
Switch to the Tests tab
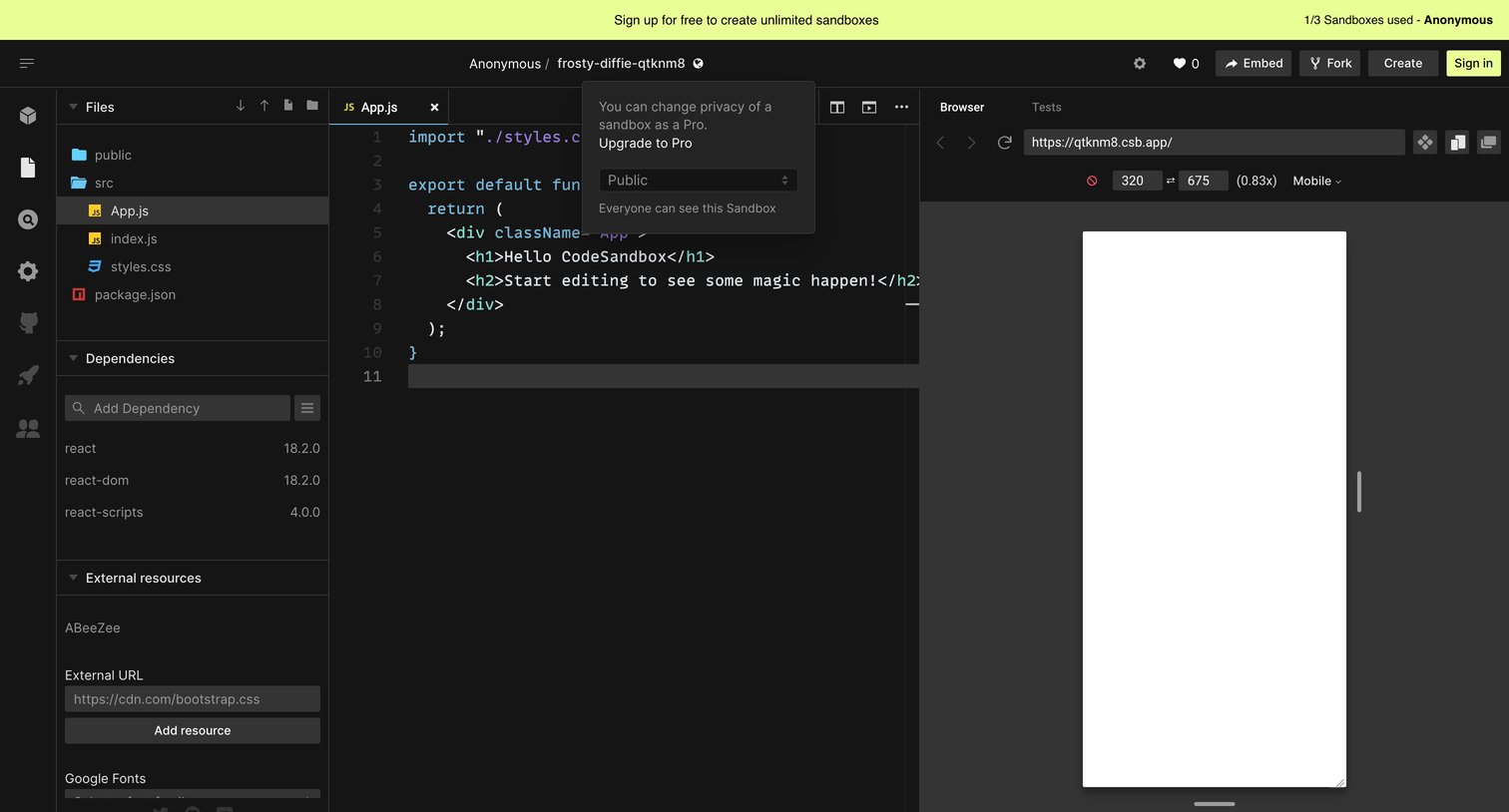pos(1046,107)
